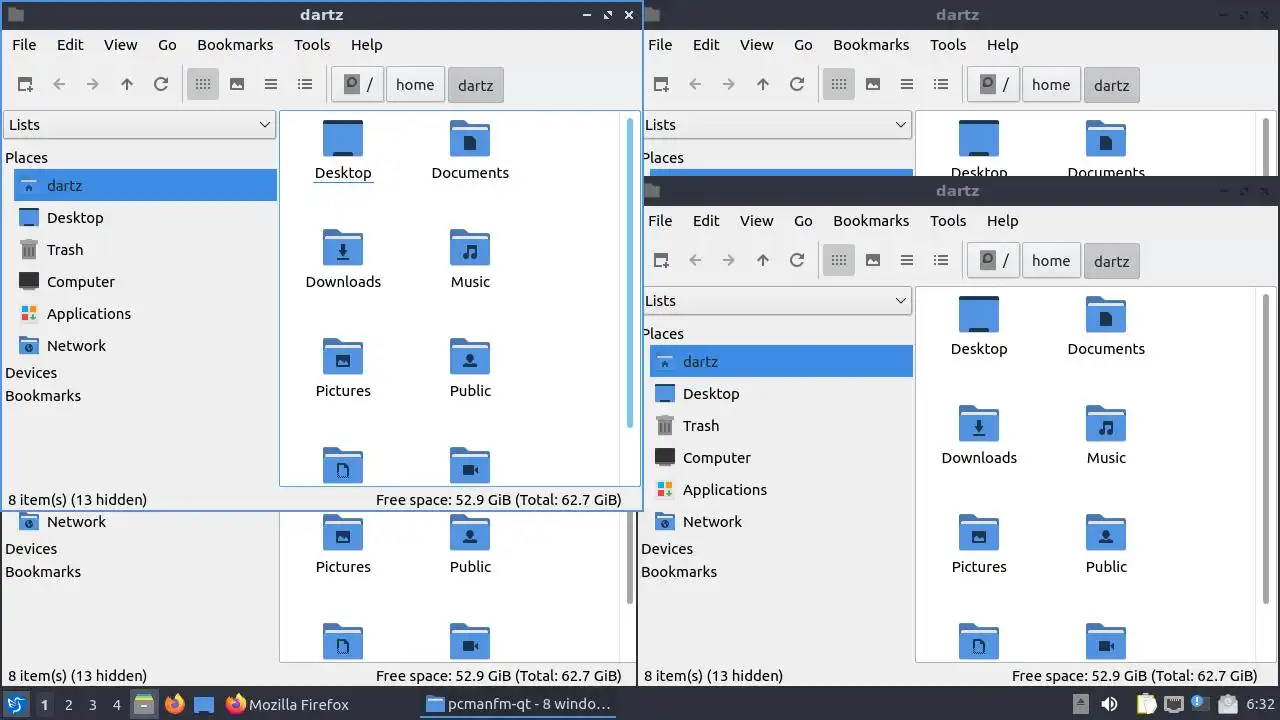Click file pane scrollbar in active top-left window
The image size is (1280, 720).
[x=630, y=272]
